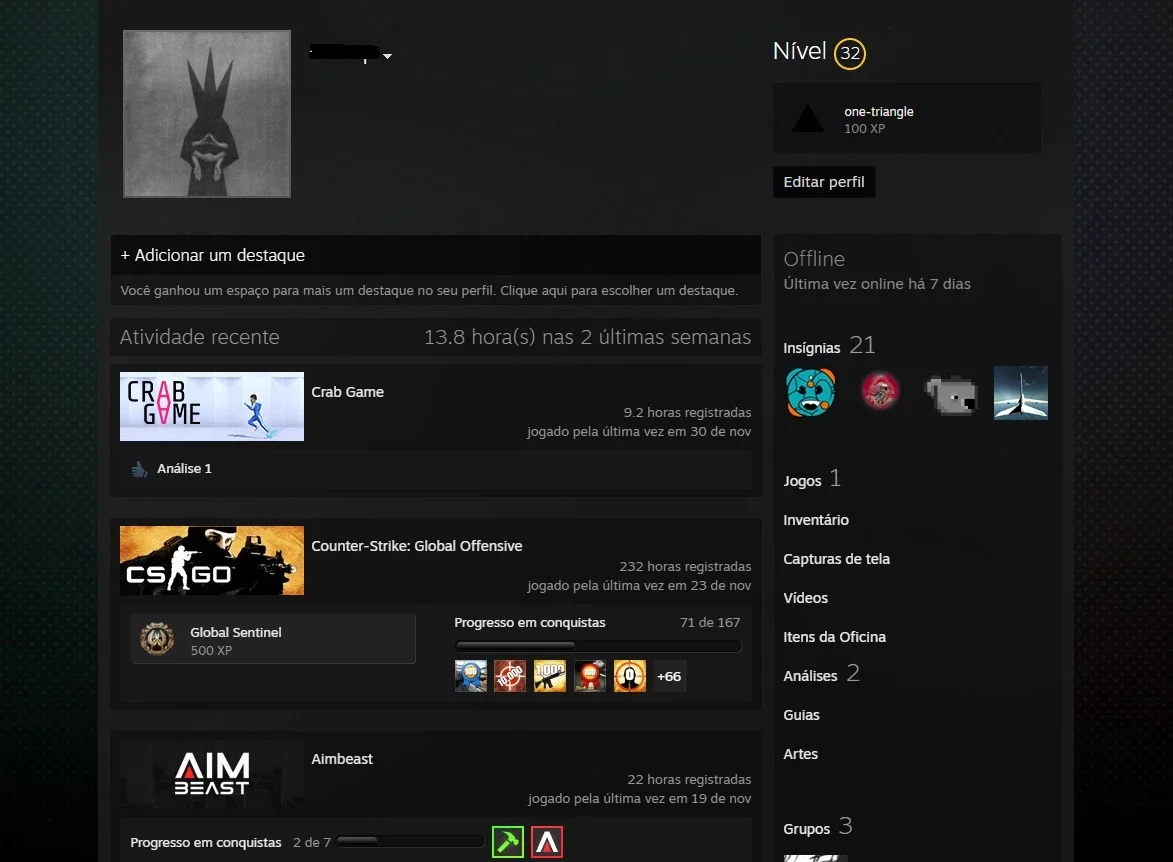1173x862 pixels.
Task: Open Progresso em conquistas for CS:GO
Action: 530,623
